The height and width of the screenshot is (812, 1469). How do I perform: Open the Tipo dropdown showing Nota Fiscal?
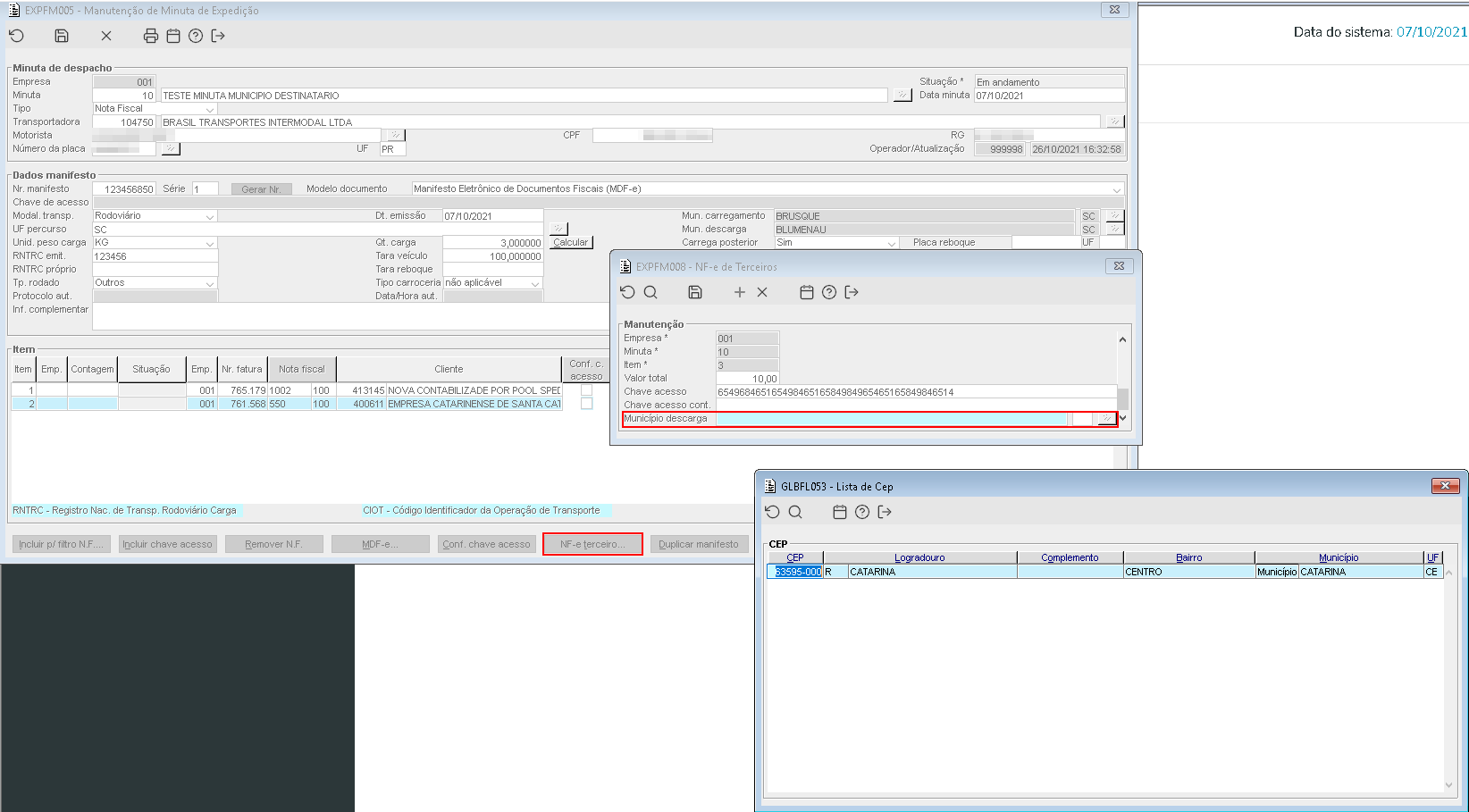click(x=210, y=109)
